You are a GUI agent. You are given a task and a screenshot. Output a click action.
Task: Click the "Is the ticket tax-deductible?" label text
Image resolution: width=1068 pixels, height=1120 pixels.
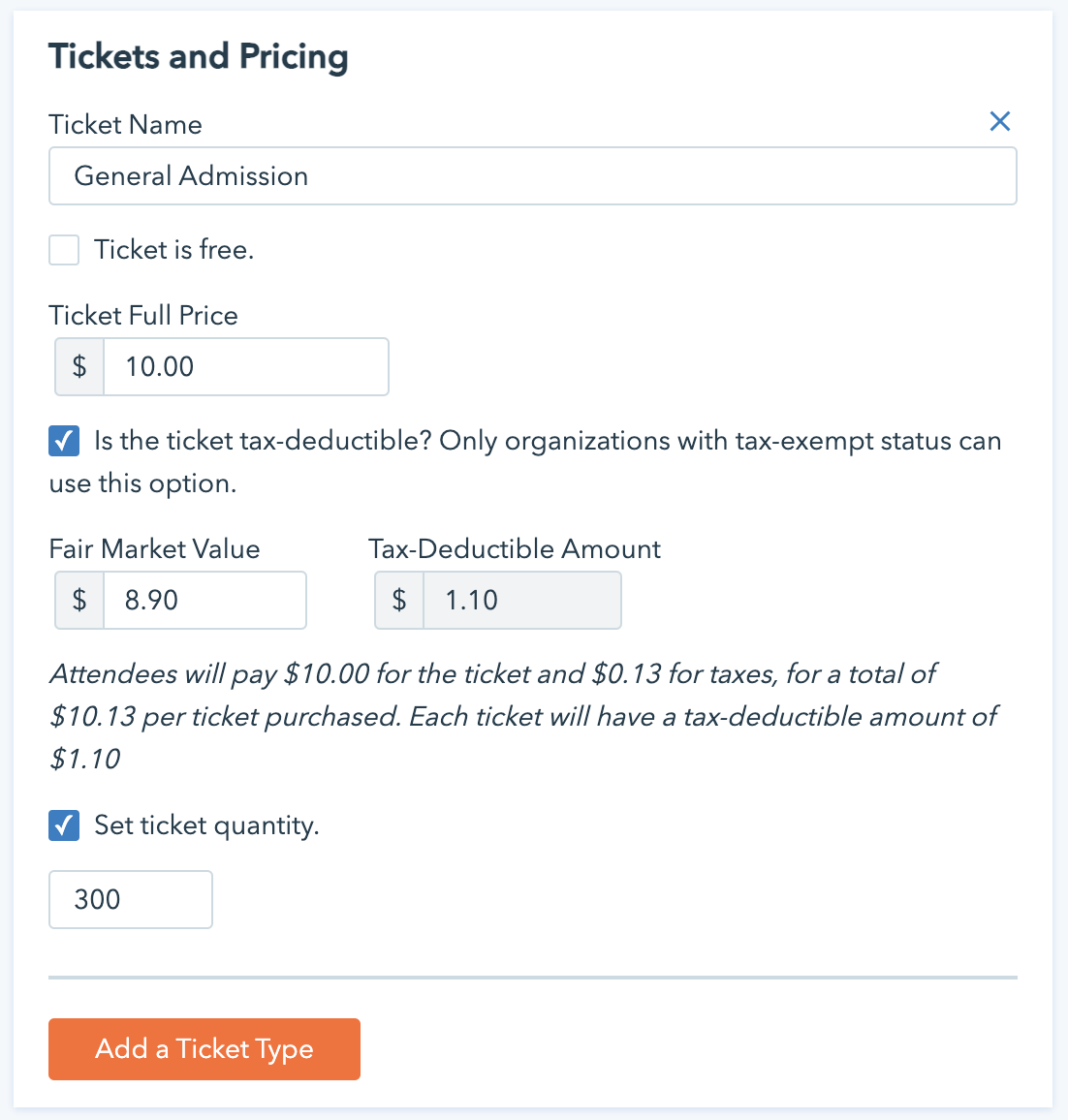tap(262, 441)
